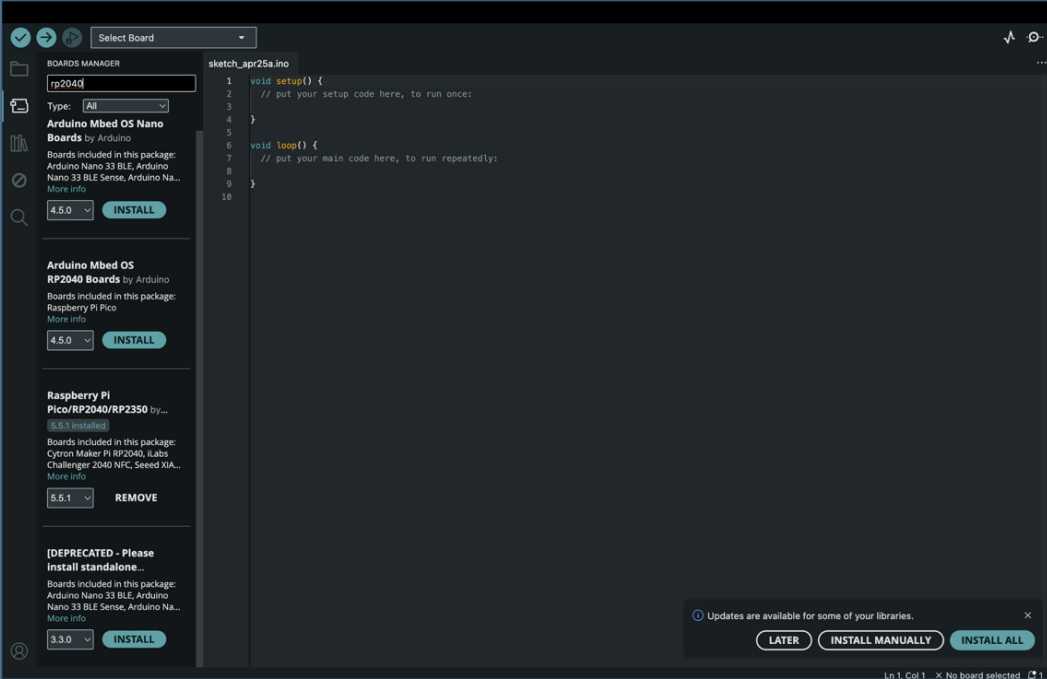Open the Debug sidebar icon
Screen dimensions: 1047x679
point(19,180)
